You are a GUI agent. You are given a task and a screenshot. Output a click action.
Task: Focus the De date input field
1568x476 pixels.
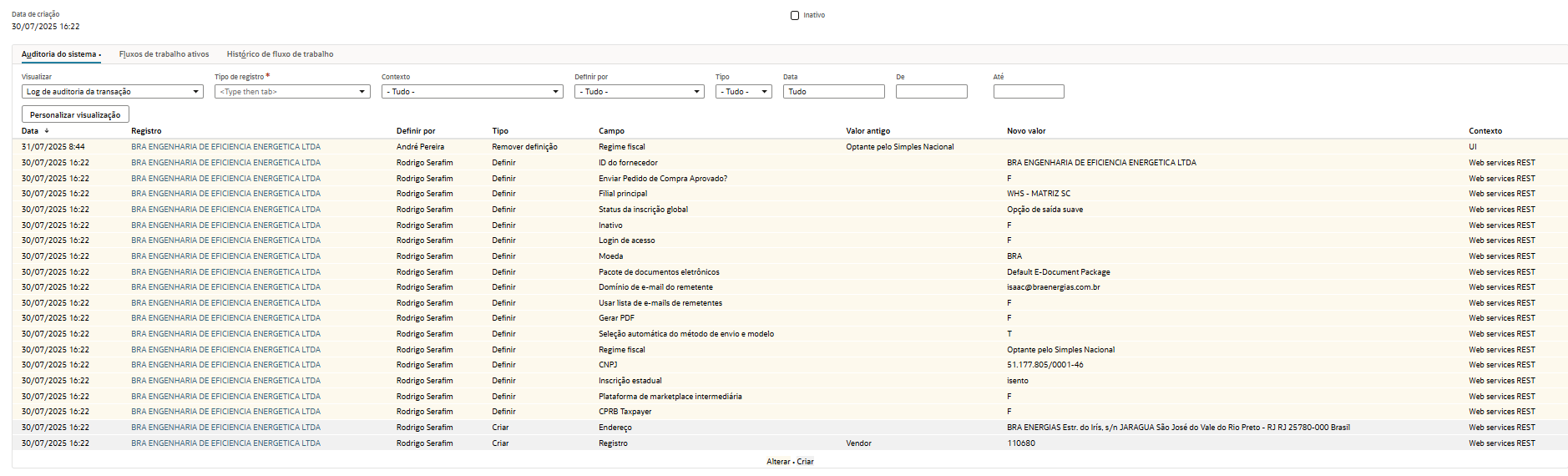pos(931,92)
